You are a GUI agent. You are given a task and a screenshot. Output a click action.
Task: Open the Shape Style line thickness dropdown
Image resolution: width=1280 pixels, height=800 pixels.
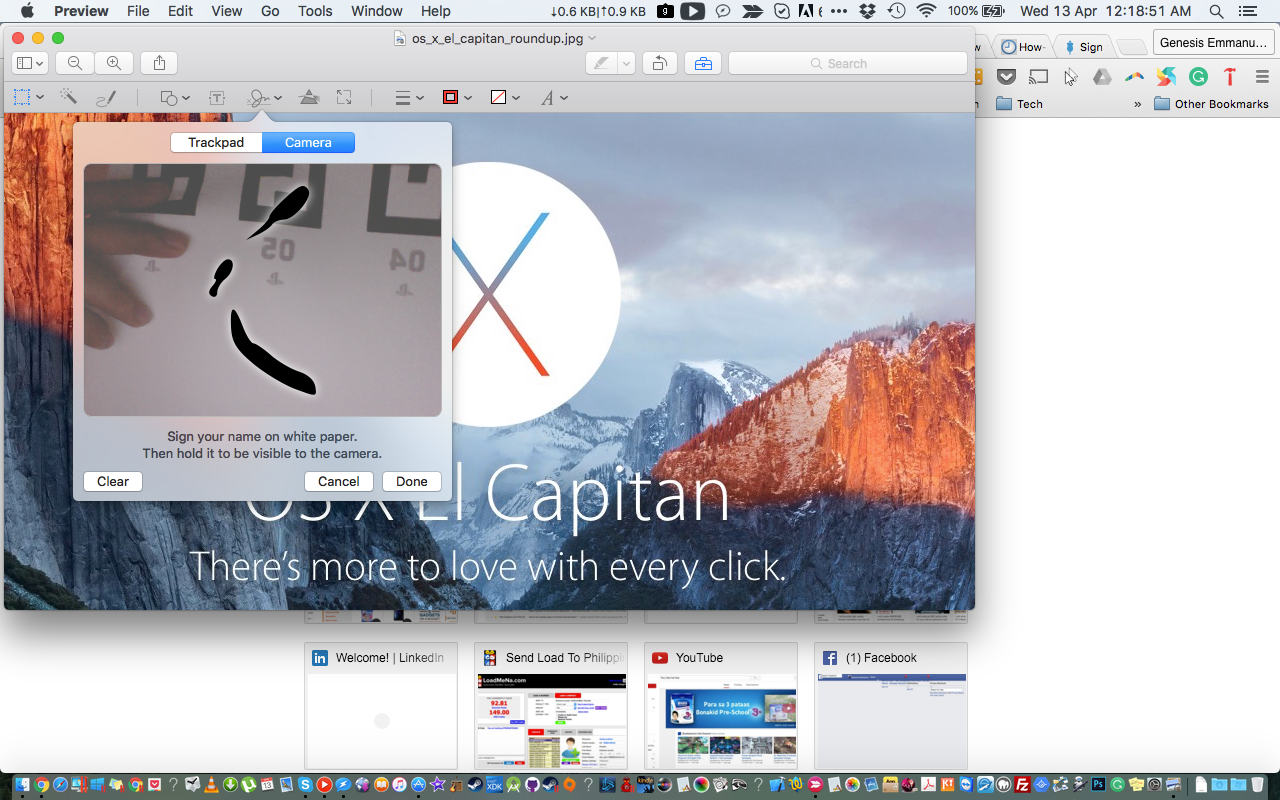click(x=408, y=97)
